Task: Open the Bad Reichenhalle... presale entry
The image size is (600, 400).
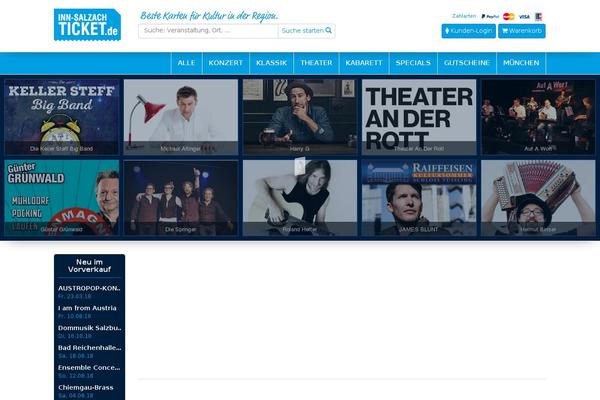Action: 90,348
